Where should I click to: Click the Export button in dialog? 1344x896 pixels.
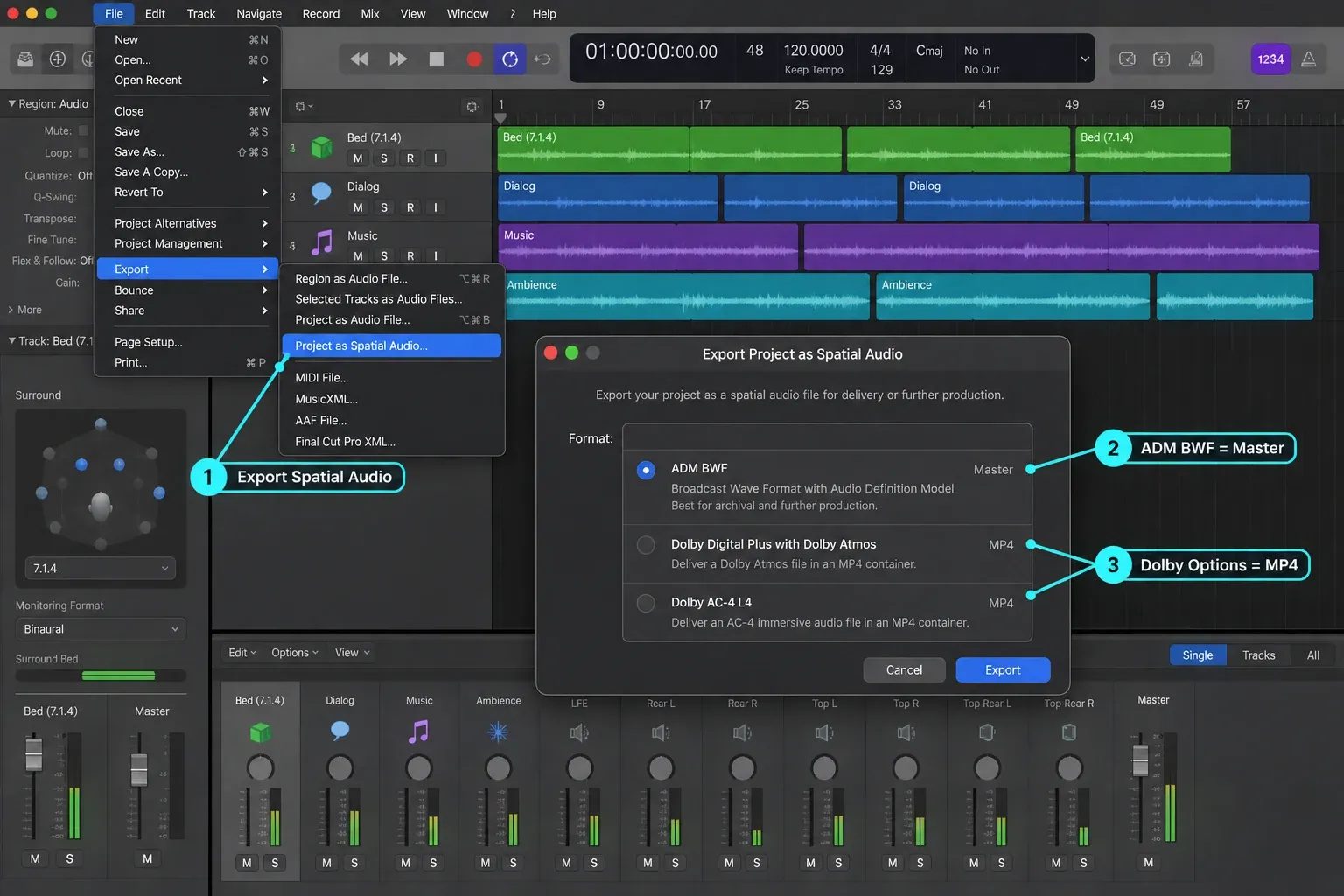pos(1003,669)
